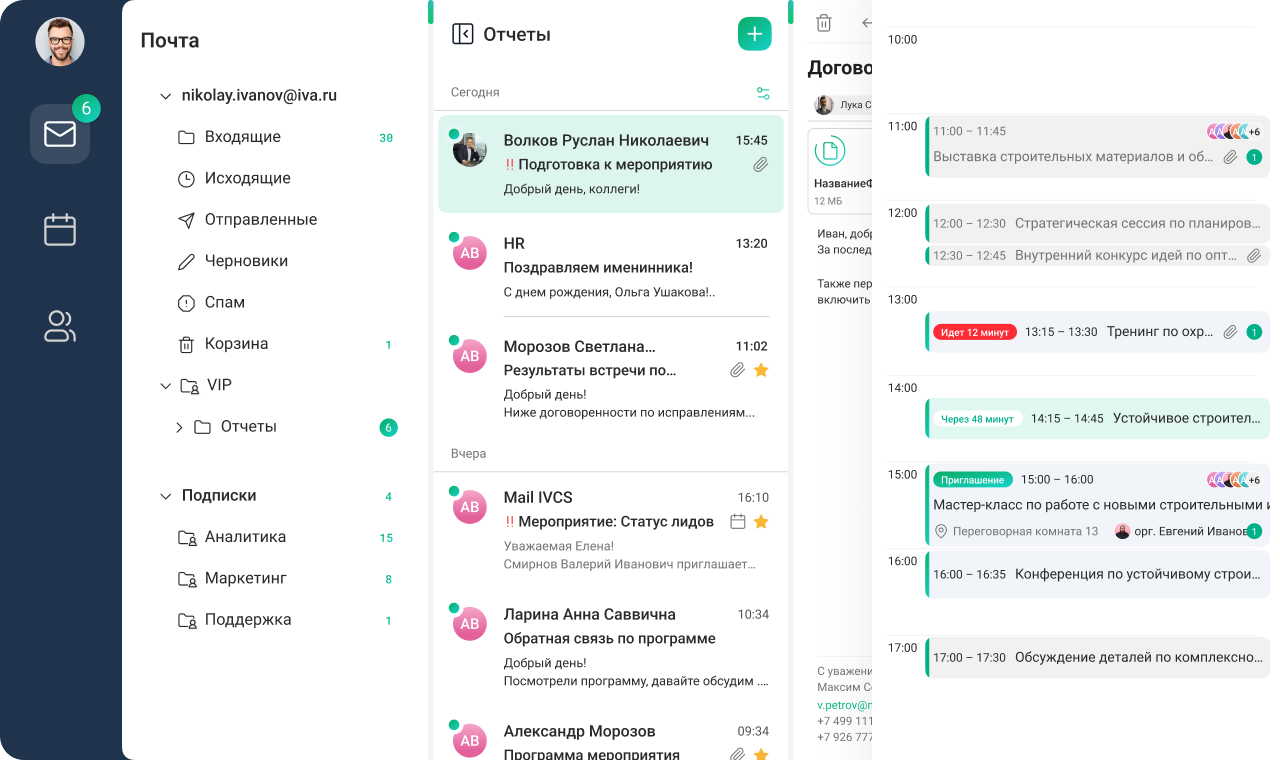Open the Contacts section in sidebar
This screenshot has width=1280, height=760.
coord(60,326)
